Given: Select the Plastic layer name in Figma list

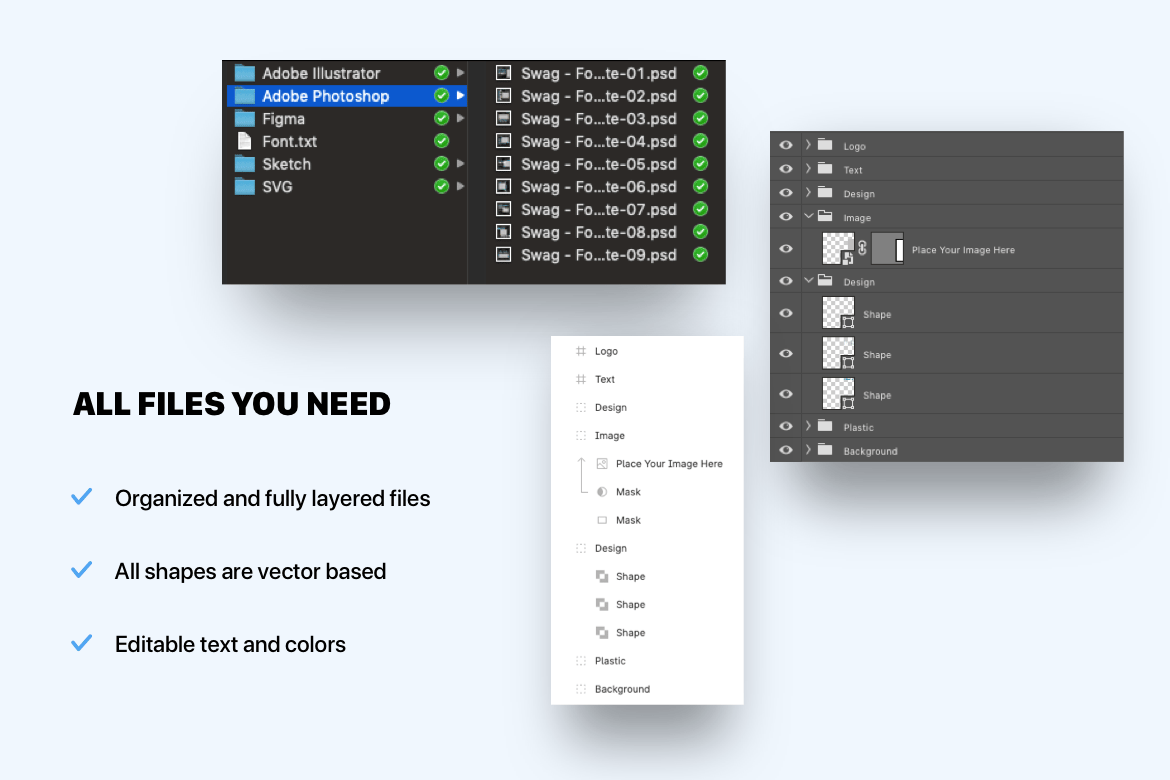Looking at the screenshot, I should pos(610,661).
